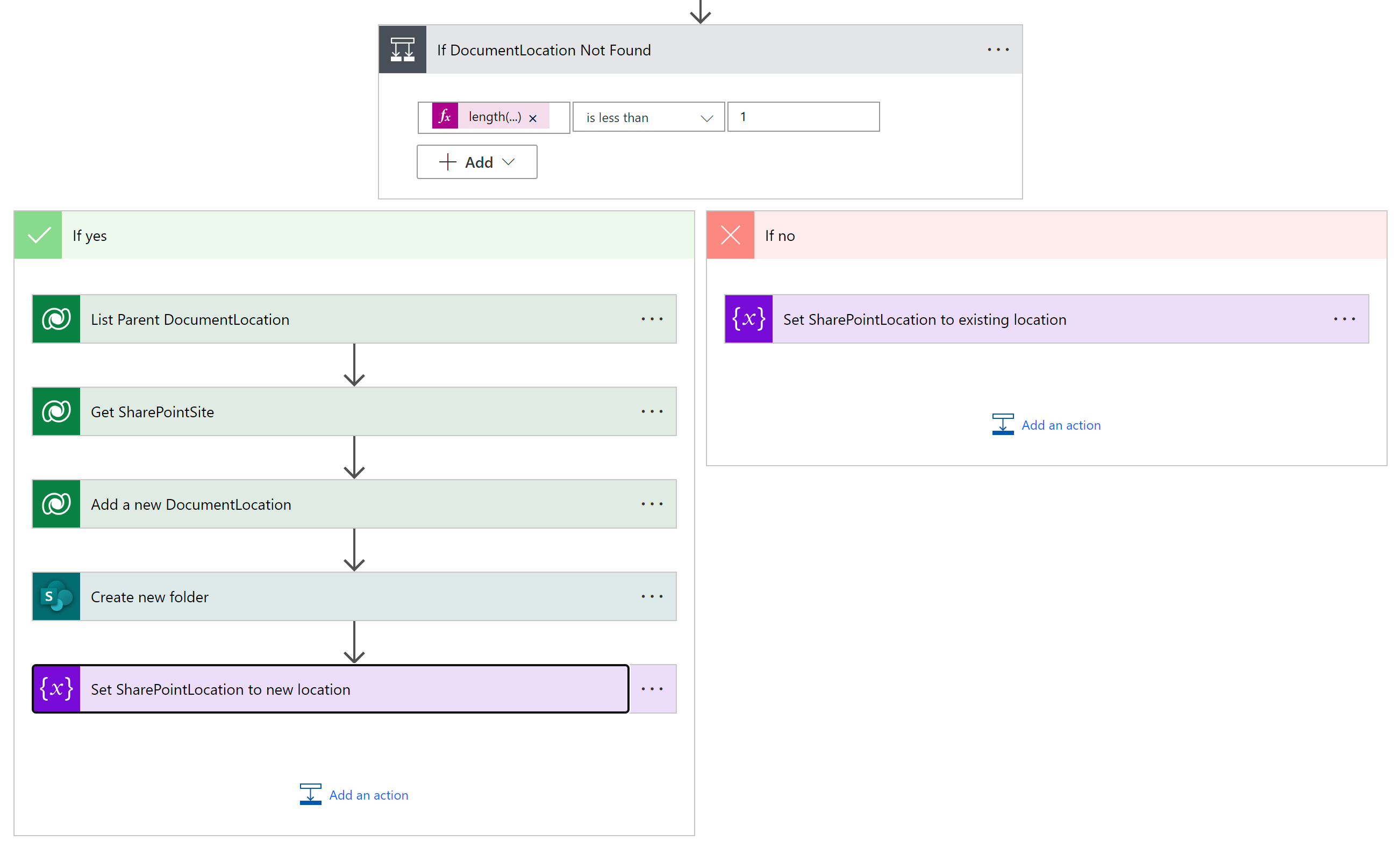This screenshot has width=1400, height=848.
Task: Click the green checkmark icon on If yes
Action: tap(38, 236)
